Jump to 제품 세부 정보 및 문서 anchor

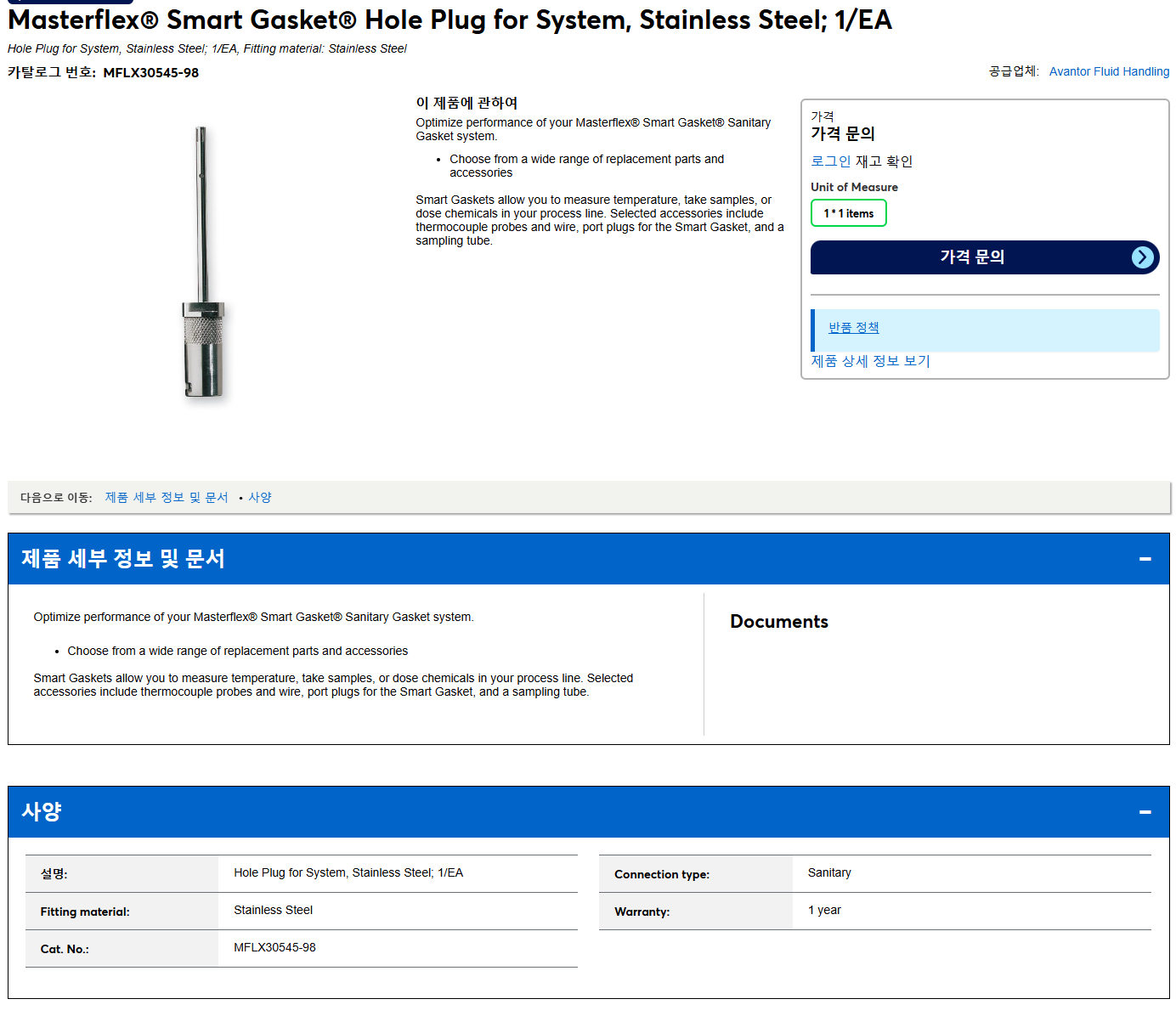167,498
